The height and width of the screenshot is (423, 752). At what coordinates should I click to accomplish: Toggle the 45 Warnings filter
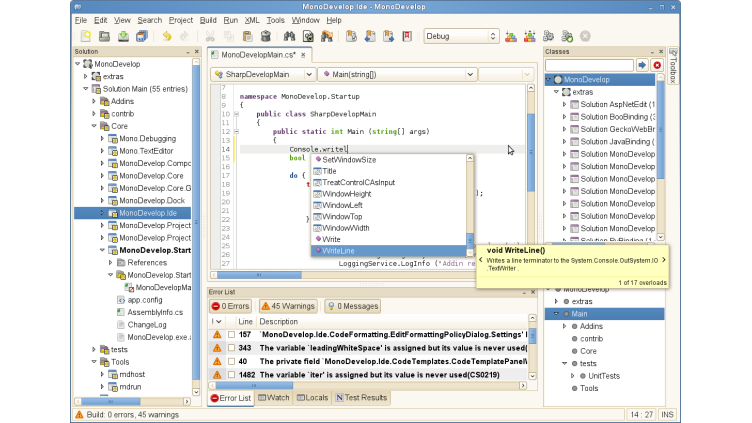pos(288,306)
